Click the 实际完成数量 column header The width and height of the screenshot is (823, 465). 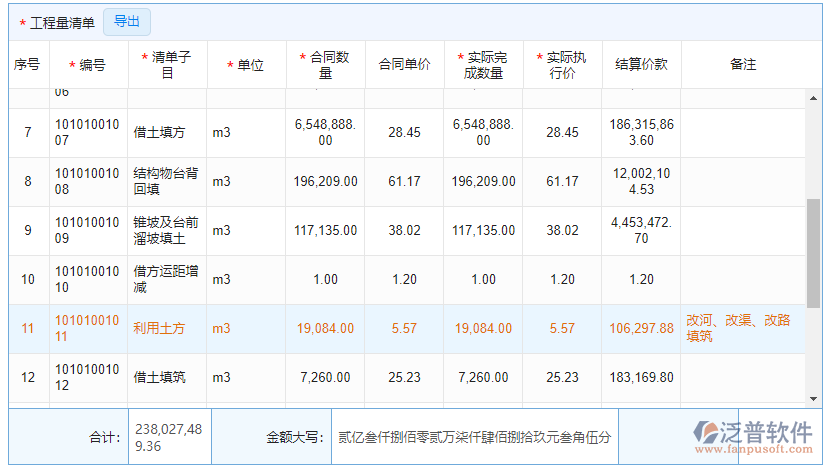coord(483,65)
